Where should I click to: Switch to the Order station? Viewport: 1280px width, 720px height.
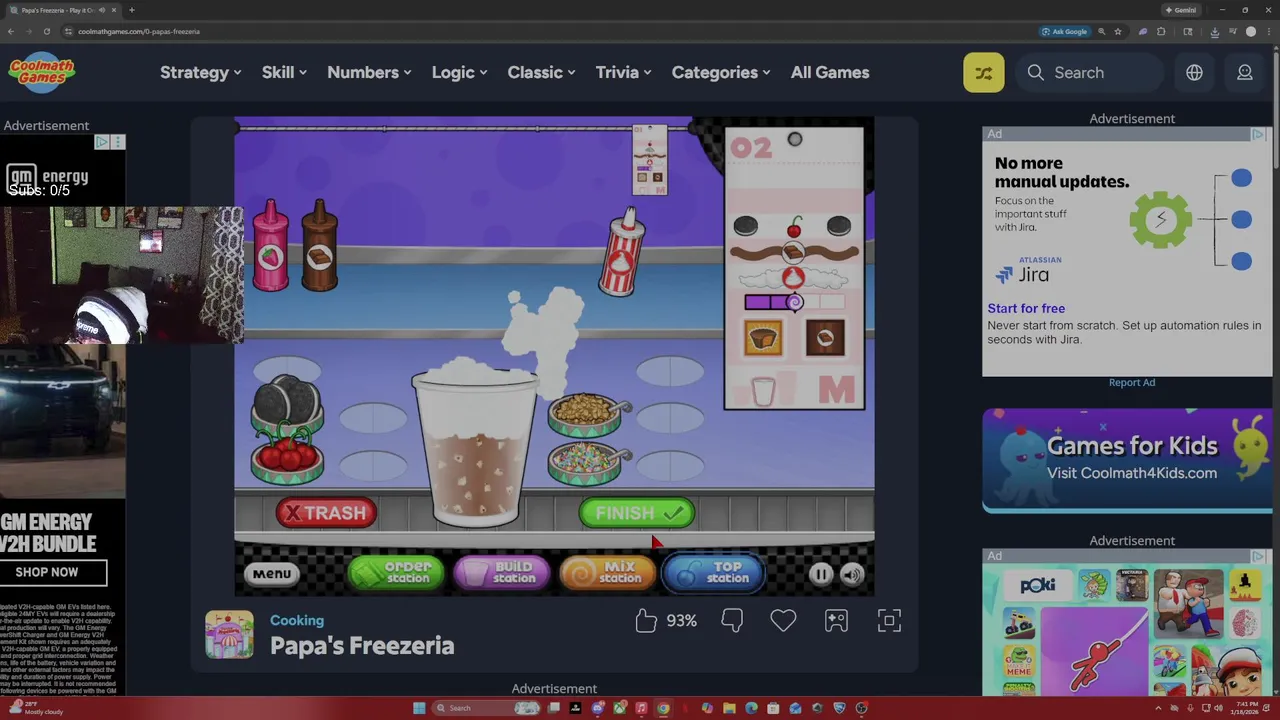[396, 573]
